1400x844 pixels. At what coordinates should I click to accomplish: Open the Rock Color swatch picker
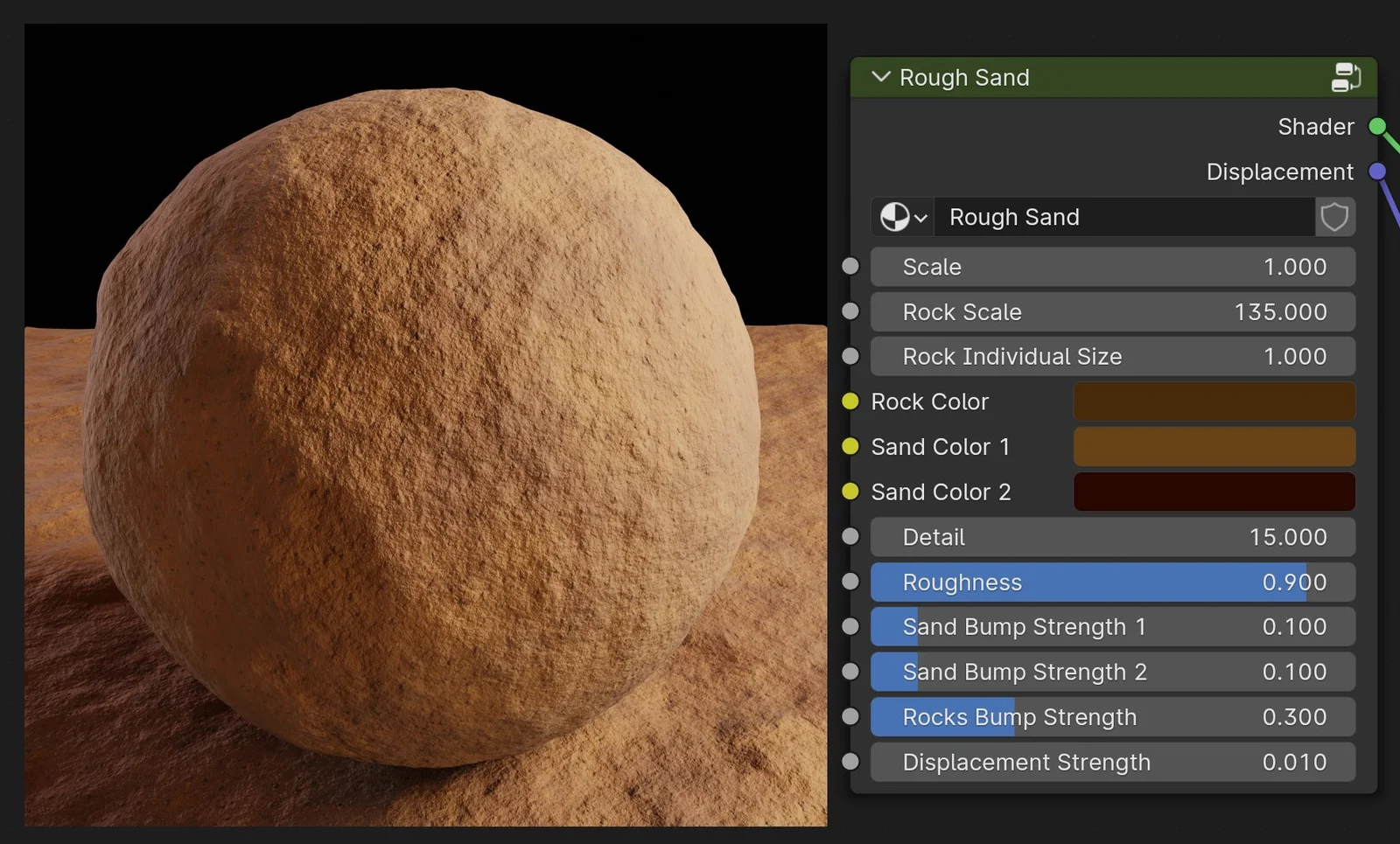point(1214,401)
